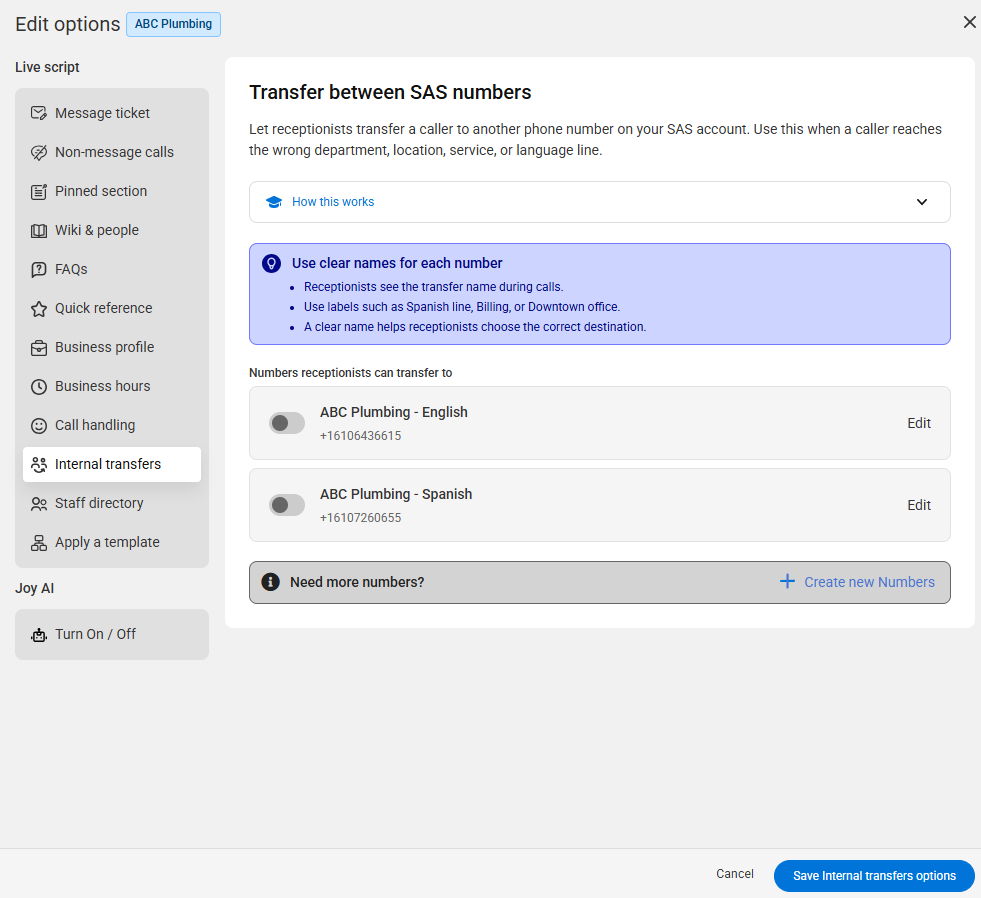Click the Numbers receptionists can transfer to label
This screenshot has height=898, width=981.
tap(350, 373)
